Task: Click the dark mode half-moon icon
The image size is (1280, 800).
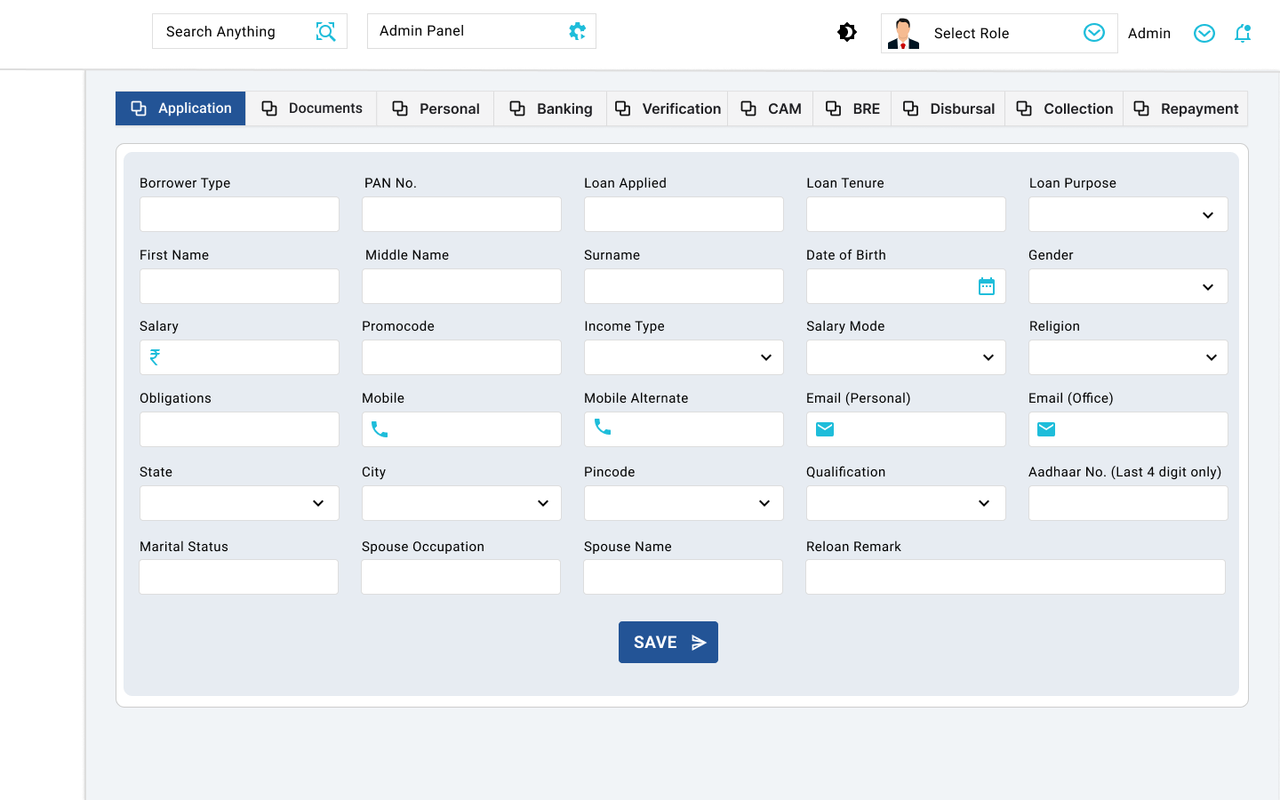Action: [x=847, y=31]
